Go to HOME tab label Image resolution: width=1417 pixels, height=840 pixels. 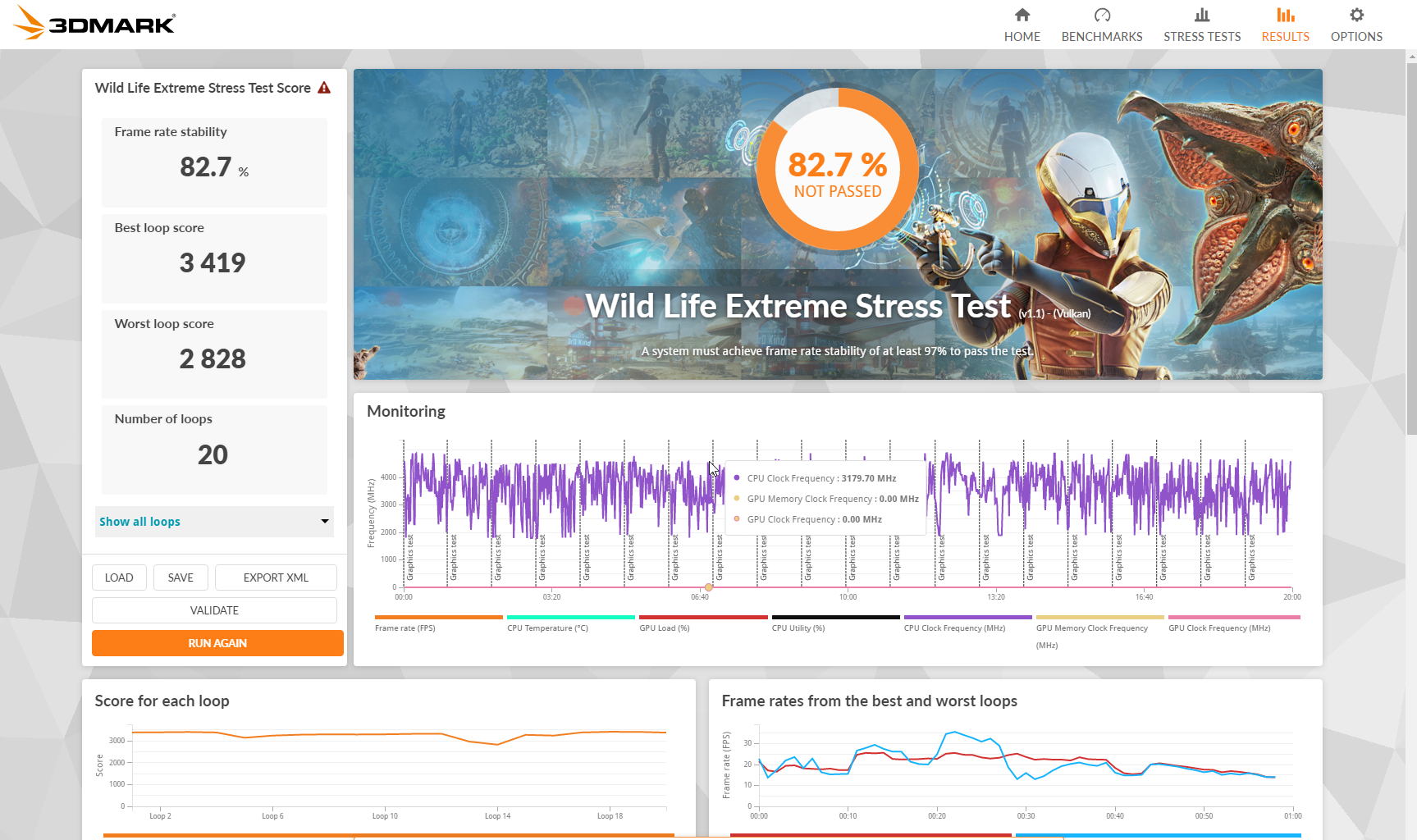[x=1022, y=37]
